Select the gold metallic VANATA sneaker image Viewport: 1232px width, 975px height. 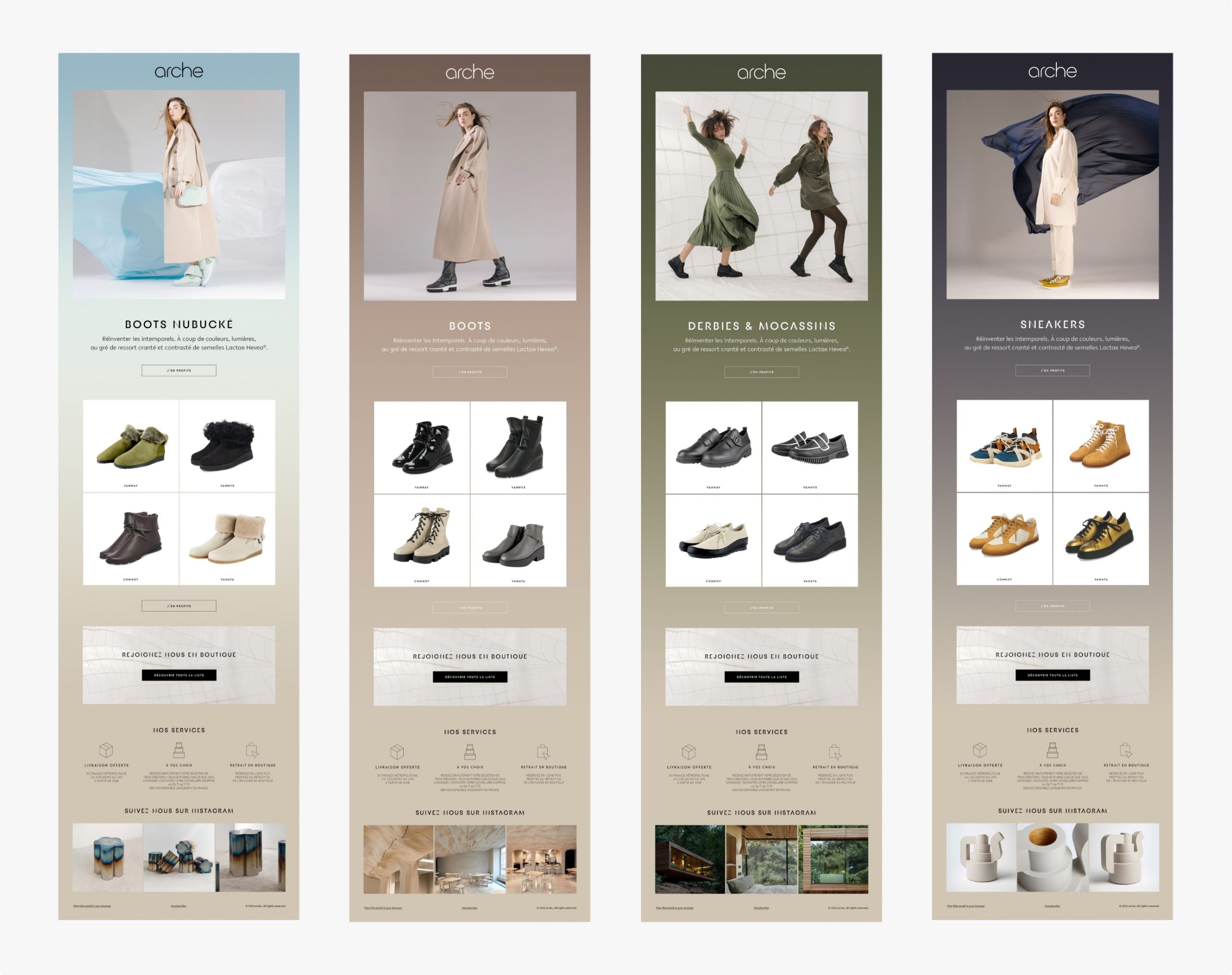[x=1100, y=537]
